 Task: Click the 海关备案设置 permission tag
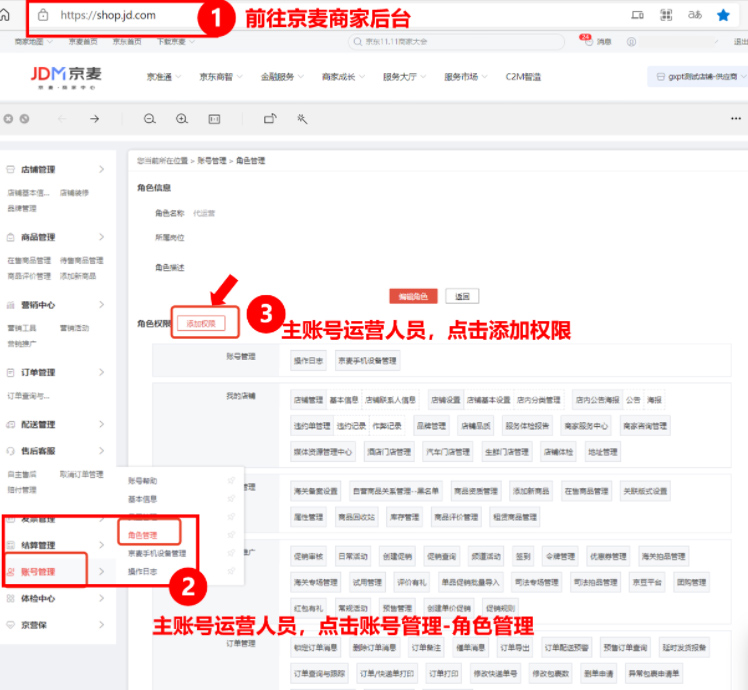[316, 491]
